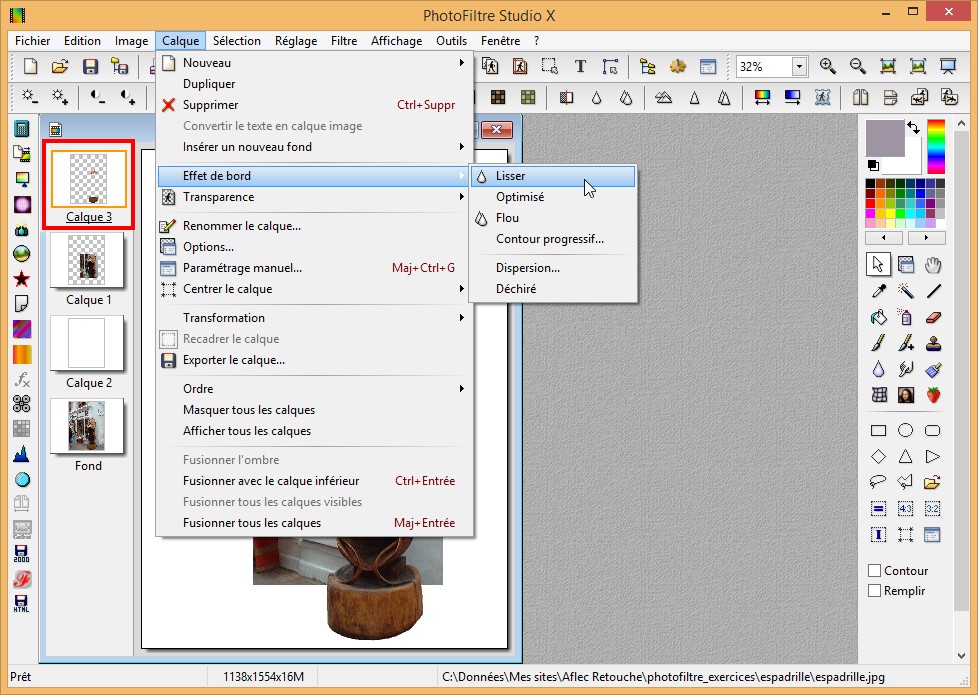Pick from the rainbow color spectrum bar
Image resolution: width=978 pixels, height=695 pixels.
[936, 147]
